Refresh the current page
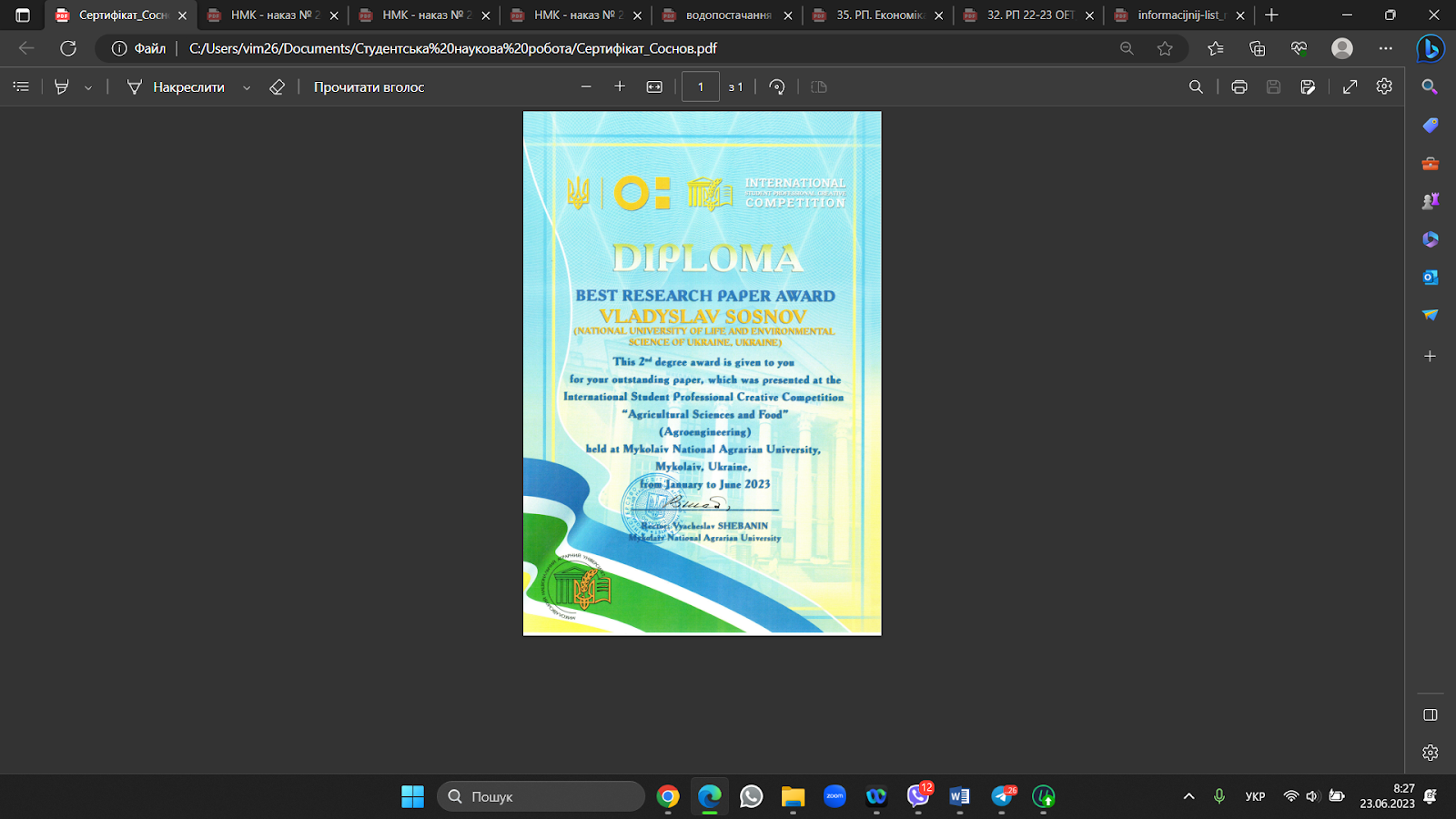The image size is (1456, 819). [x=68, y=48]
